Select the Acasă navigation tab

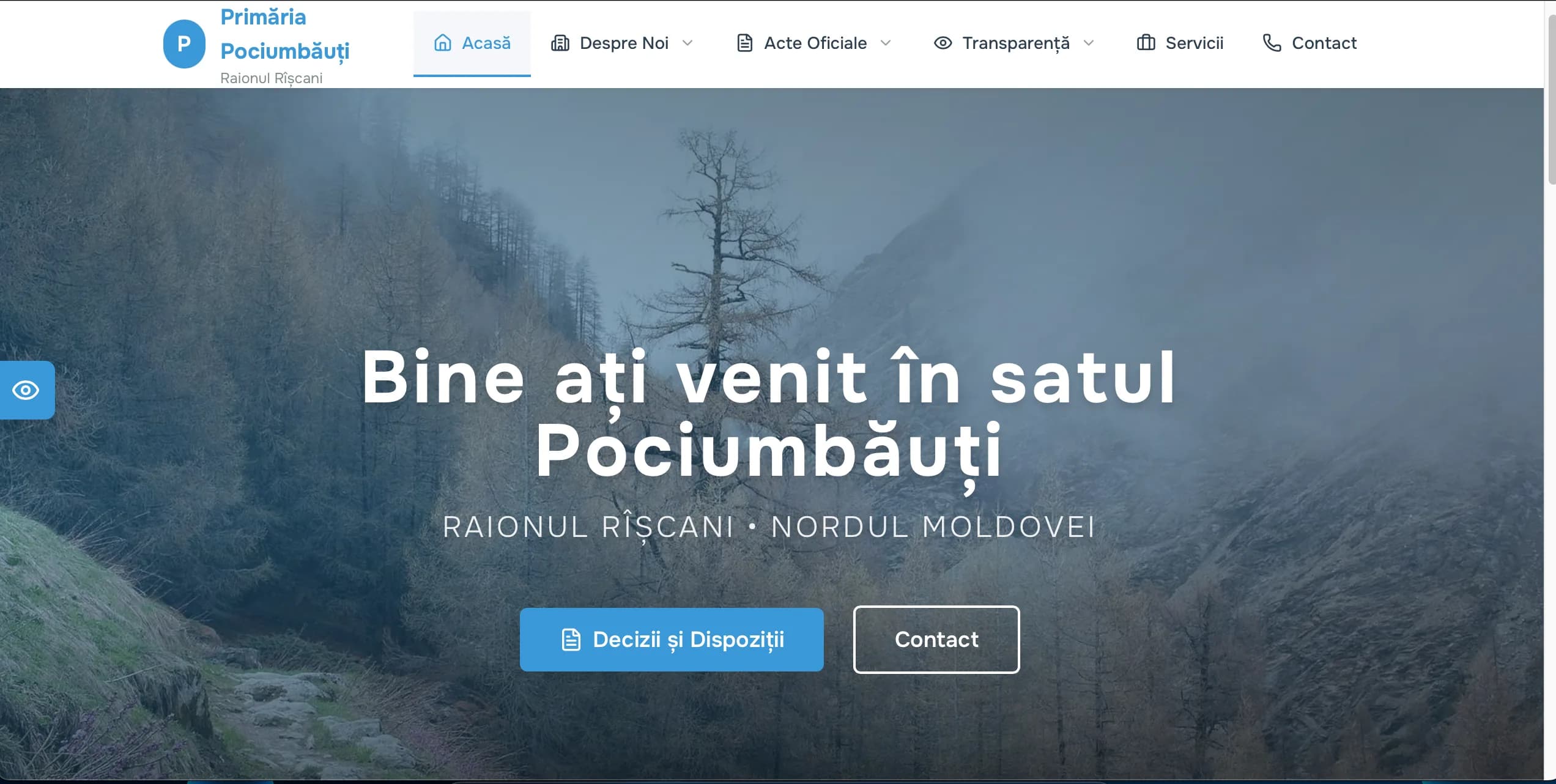point(472,43)
